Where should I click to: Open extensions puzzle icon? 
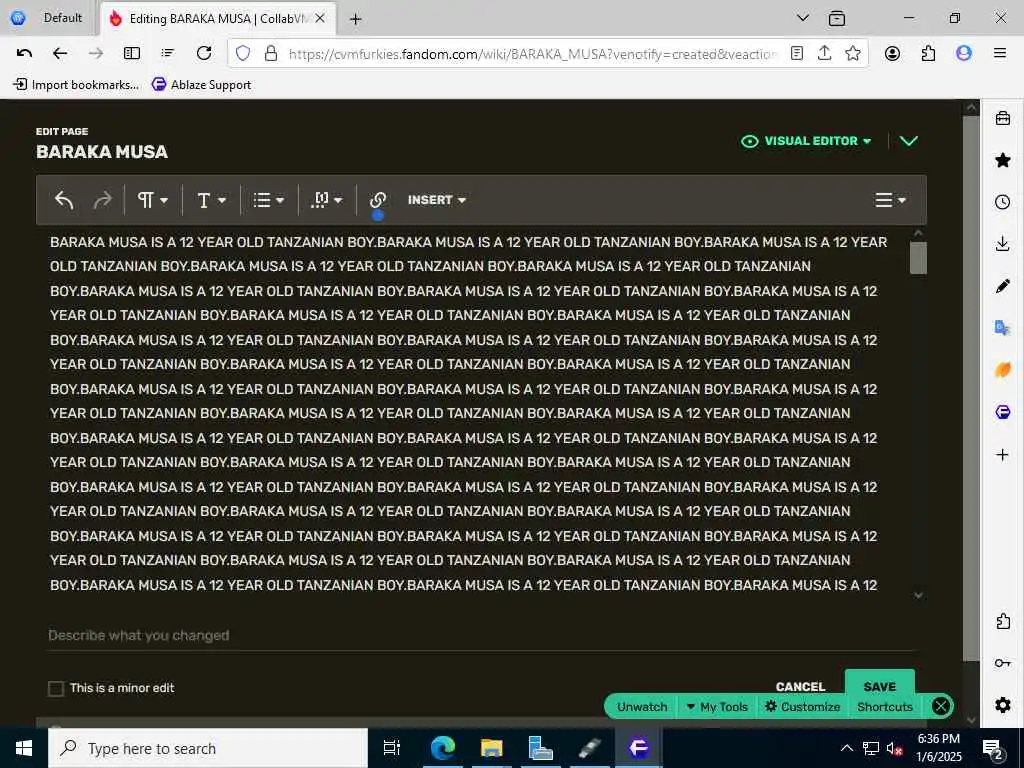point(928,54)
